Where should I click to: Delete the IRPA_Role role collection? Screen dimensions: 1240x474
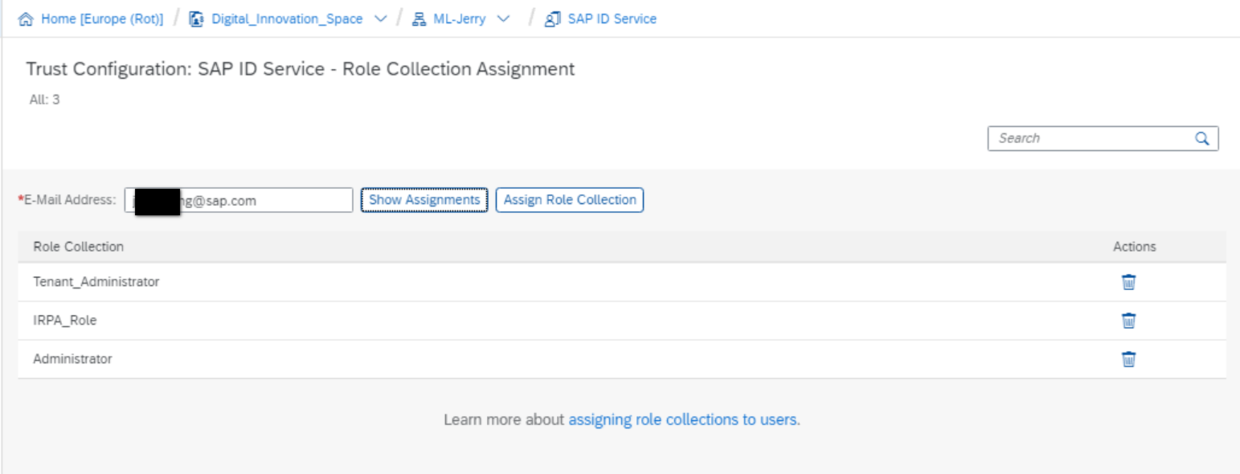tap(1128, 321)
